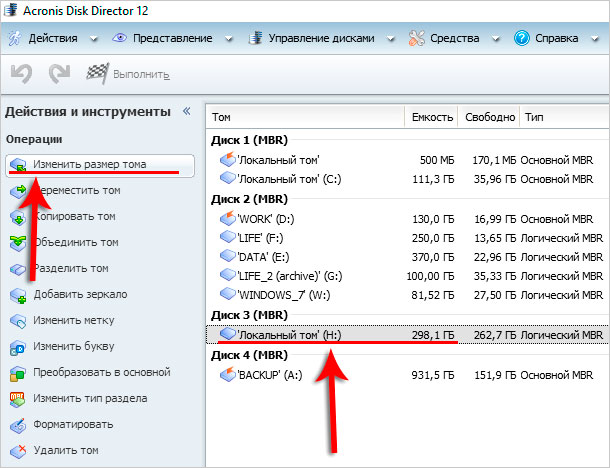Click the Change letter icon
Screen dimensions: 610x468
coord(18,347)
